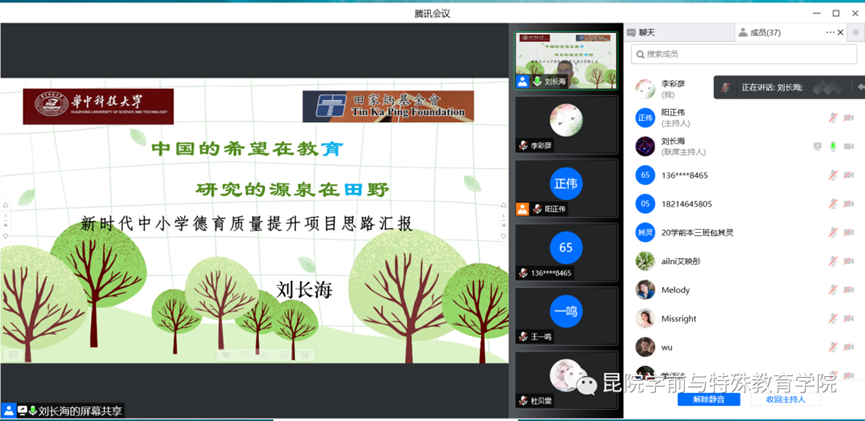Screen dimensions: 865x421
Task: Click camera icon for 刘长海 in list
Action: 849,147
